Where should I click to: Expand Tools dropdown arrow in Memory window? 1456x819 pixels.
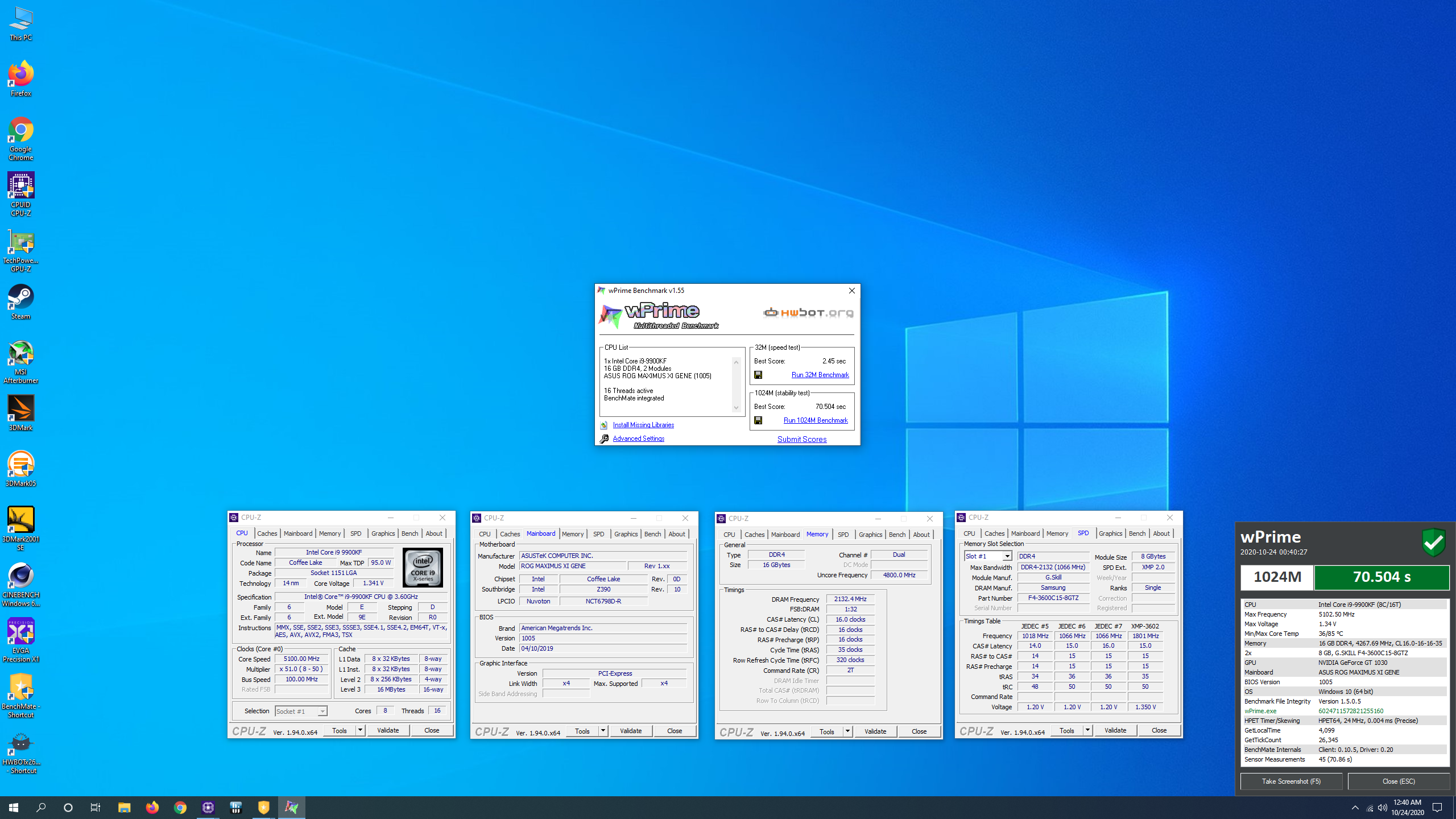847,731
